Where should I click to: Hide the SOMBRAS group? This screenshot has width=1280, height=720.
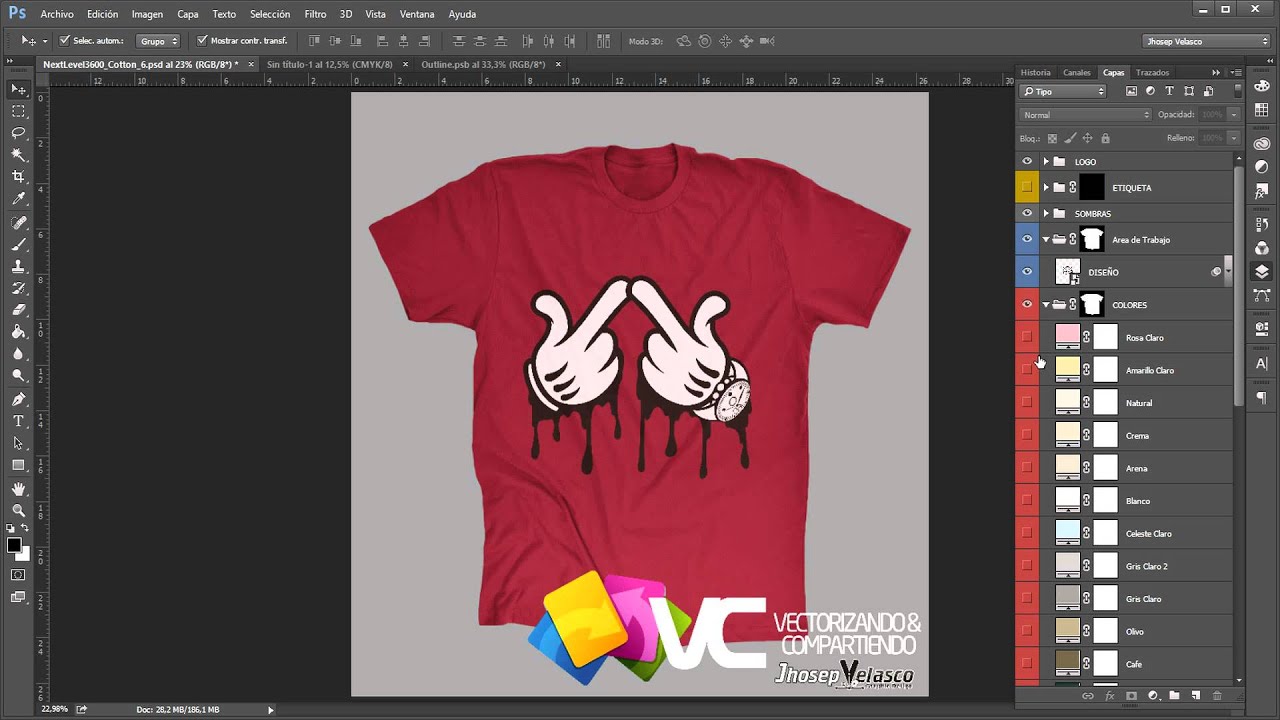click(x=1027, y=213)
